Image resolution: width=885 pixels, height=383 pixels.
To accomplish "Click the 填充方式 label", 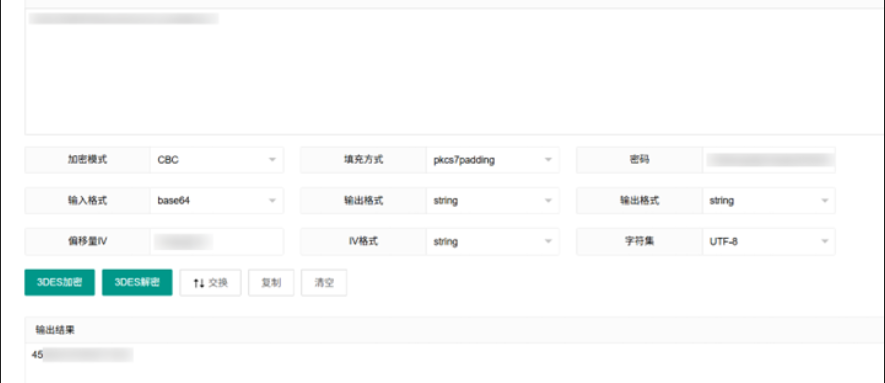I will tap(363, 160).
